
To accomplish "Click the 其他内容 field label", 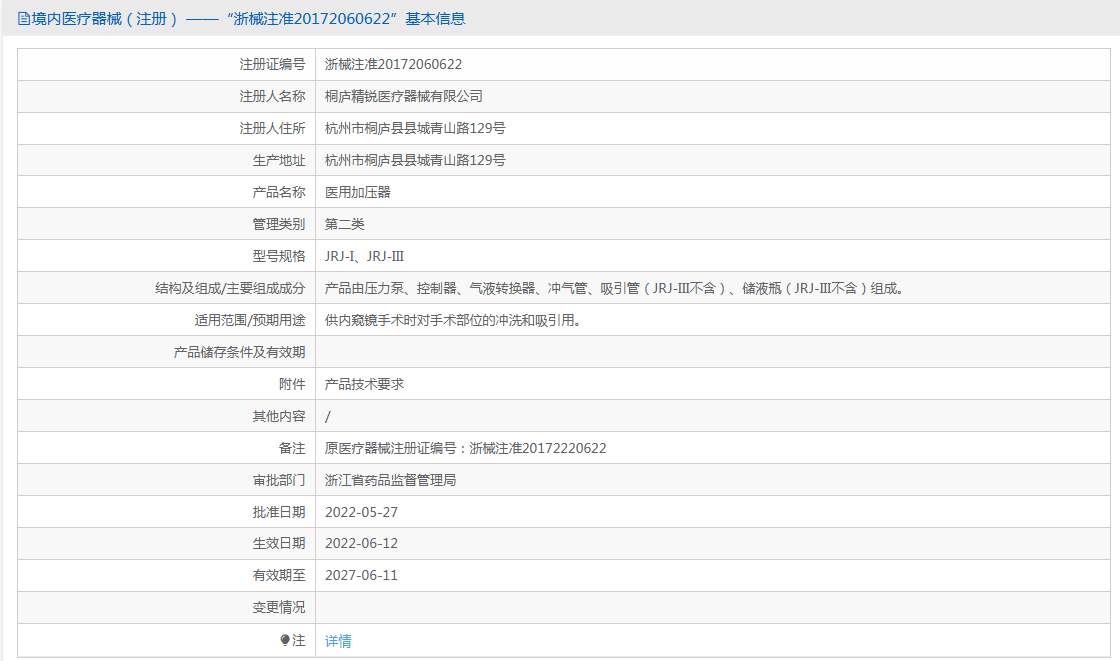I will pyautogui.click(x=279, y=417).
